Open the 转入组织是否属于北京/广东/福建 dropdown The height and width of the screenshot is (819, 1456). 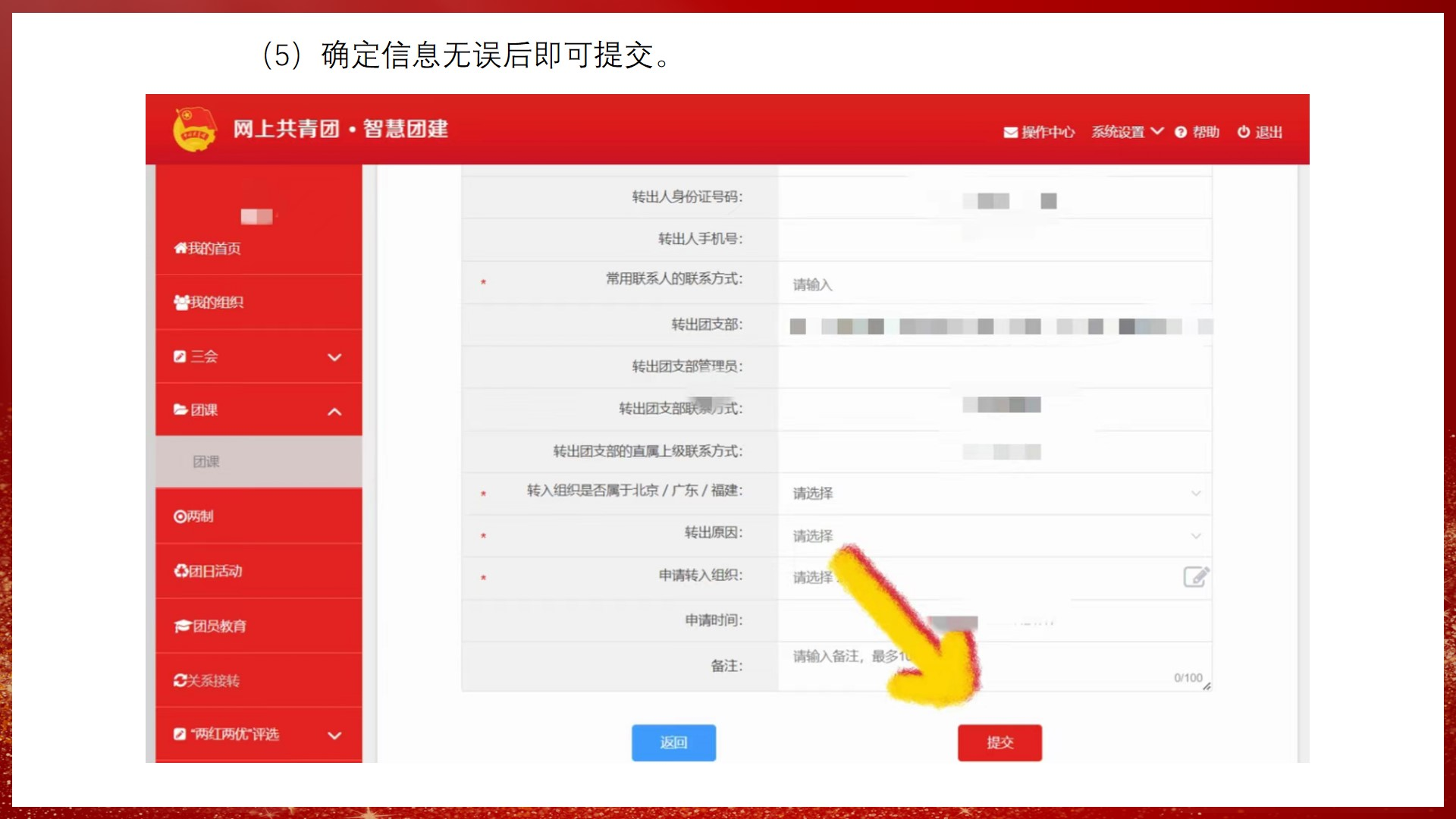coord(993,494)
